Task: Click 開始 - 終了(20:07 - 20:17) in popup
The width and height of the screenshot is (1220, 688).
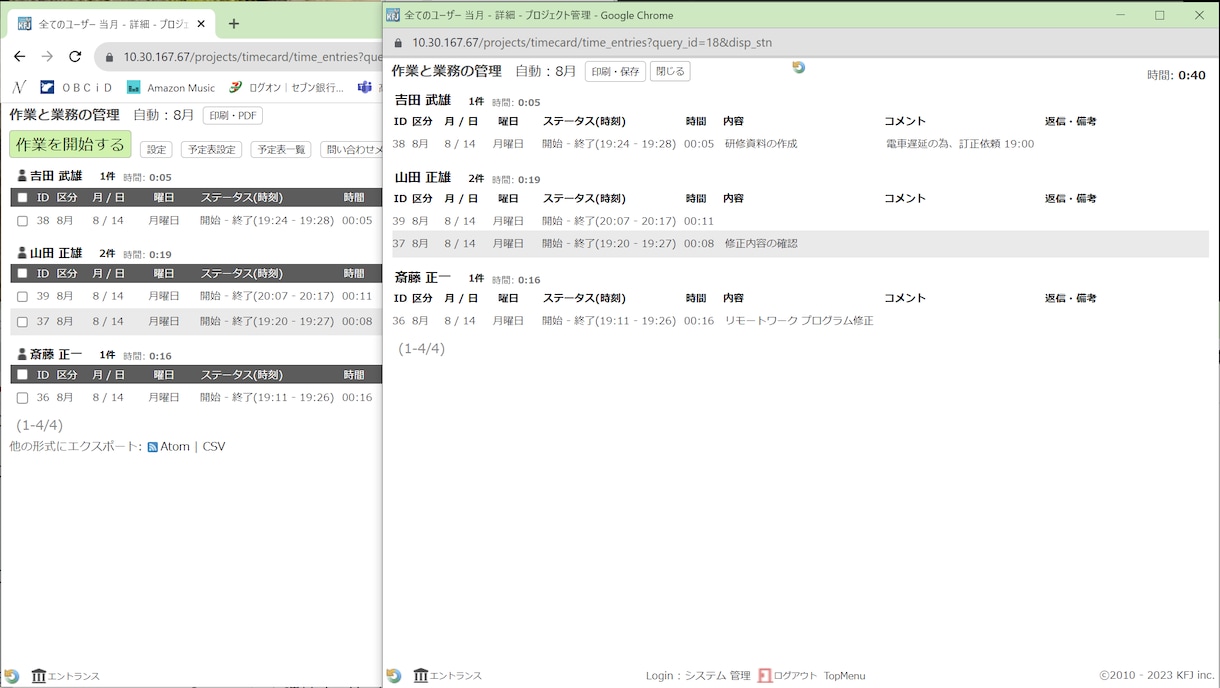Action: (x=609, y=221)
